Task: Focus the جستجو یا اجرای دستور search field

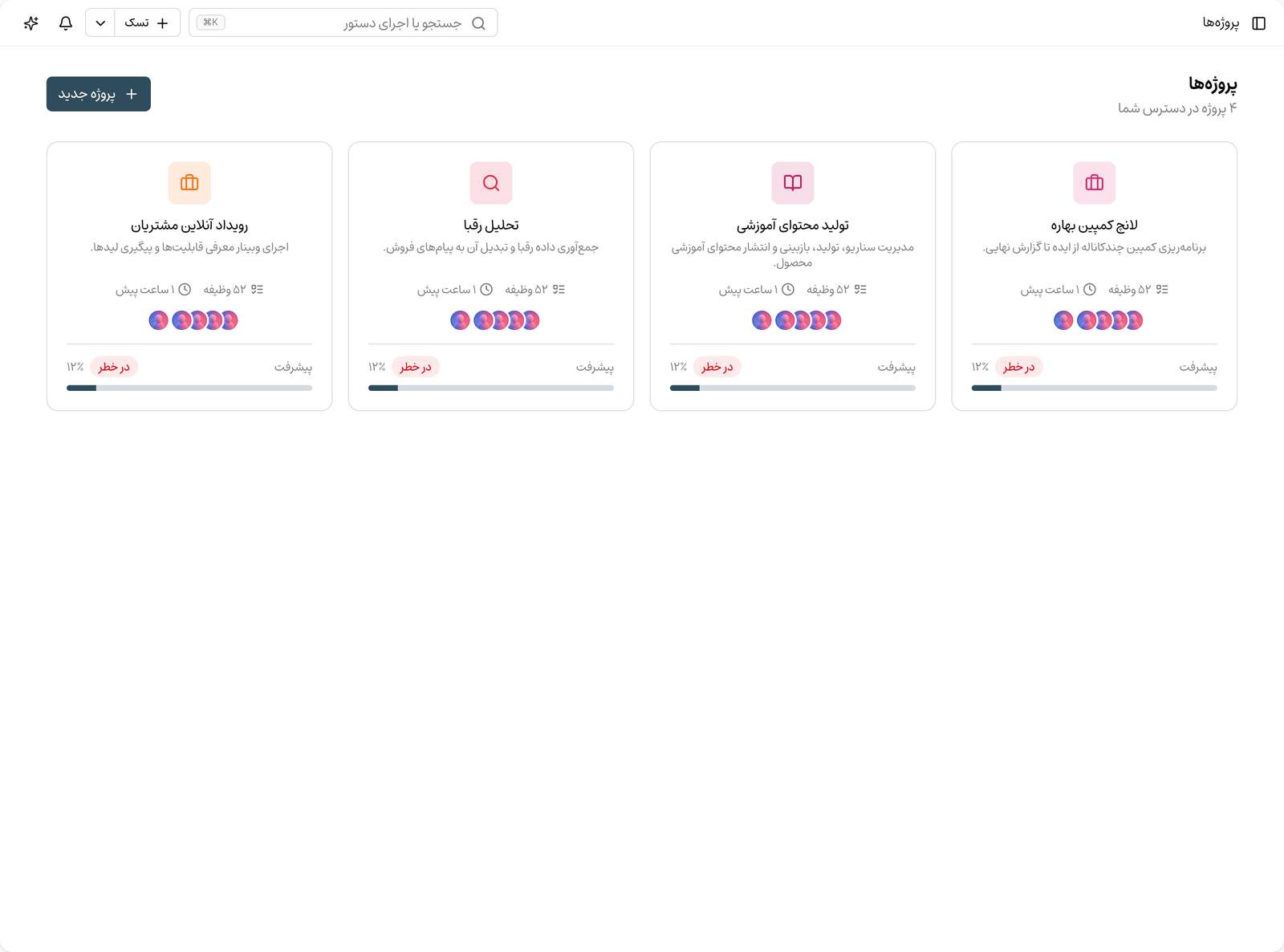Action: tap(343, 22)
